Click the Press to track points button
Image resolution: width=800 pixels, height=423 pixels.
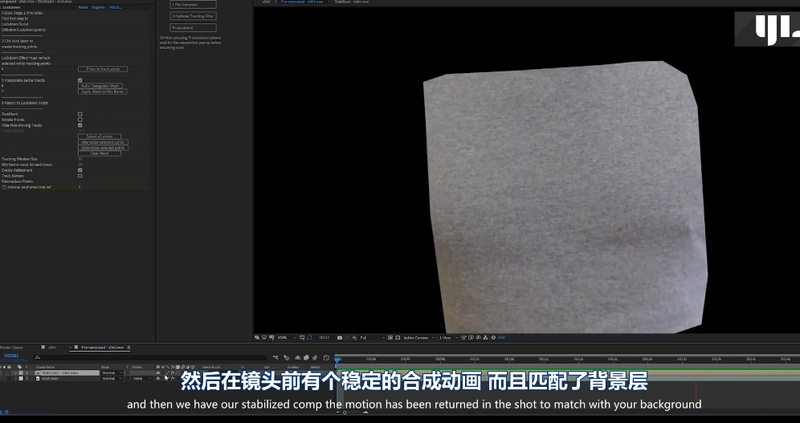point(103,69)
